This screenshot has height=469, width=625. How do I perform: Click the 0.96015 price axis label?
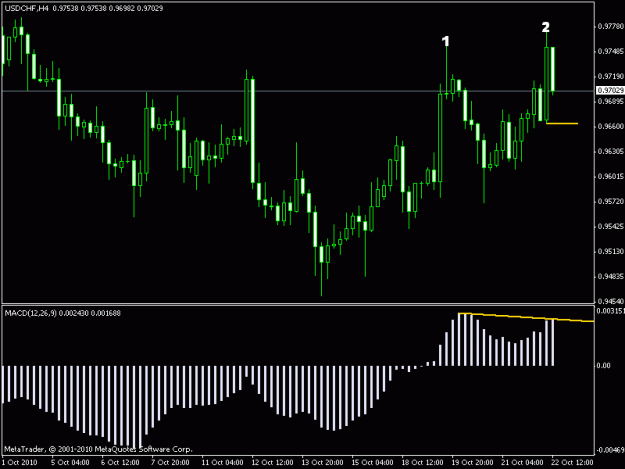coord(611,177)
